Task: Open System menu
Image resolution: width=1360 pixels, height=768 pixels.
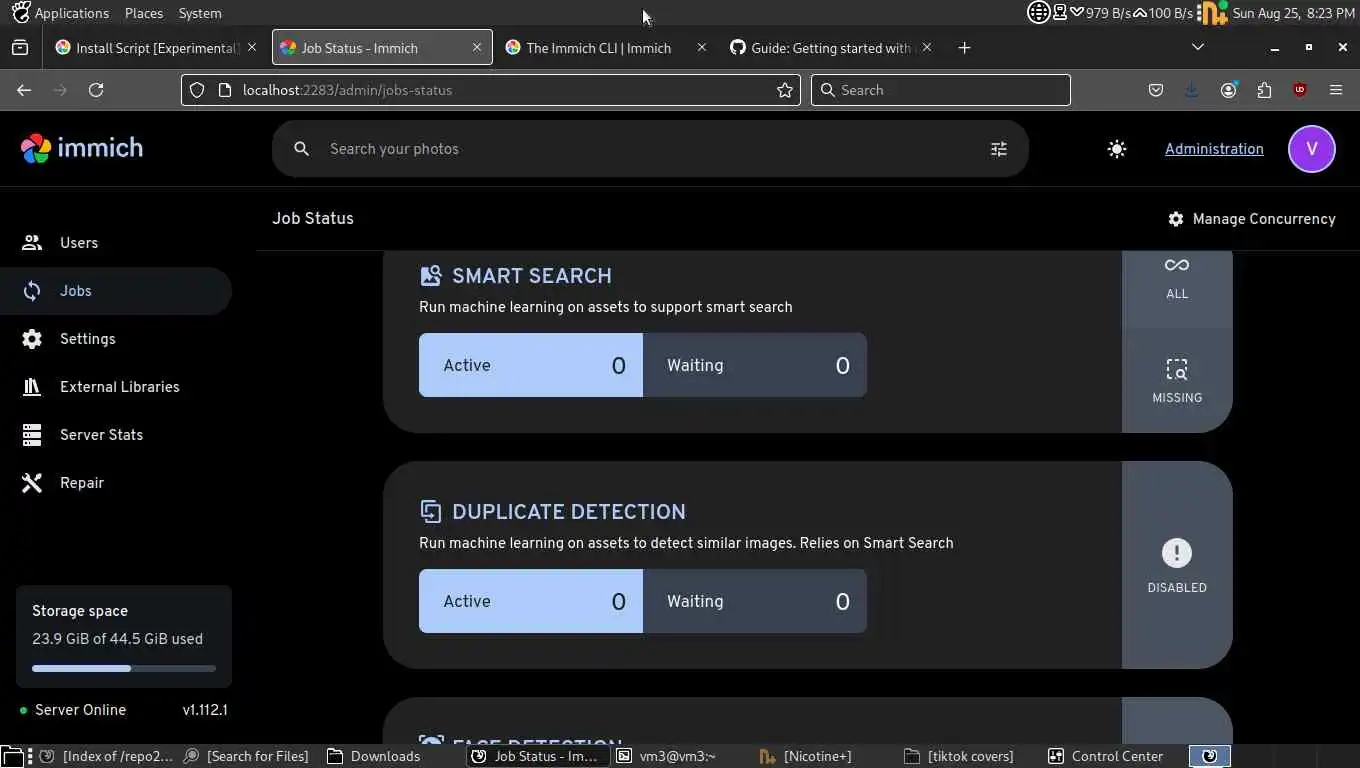Action: point(200,13)
